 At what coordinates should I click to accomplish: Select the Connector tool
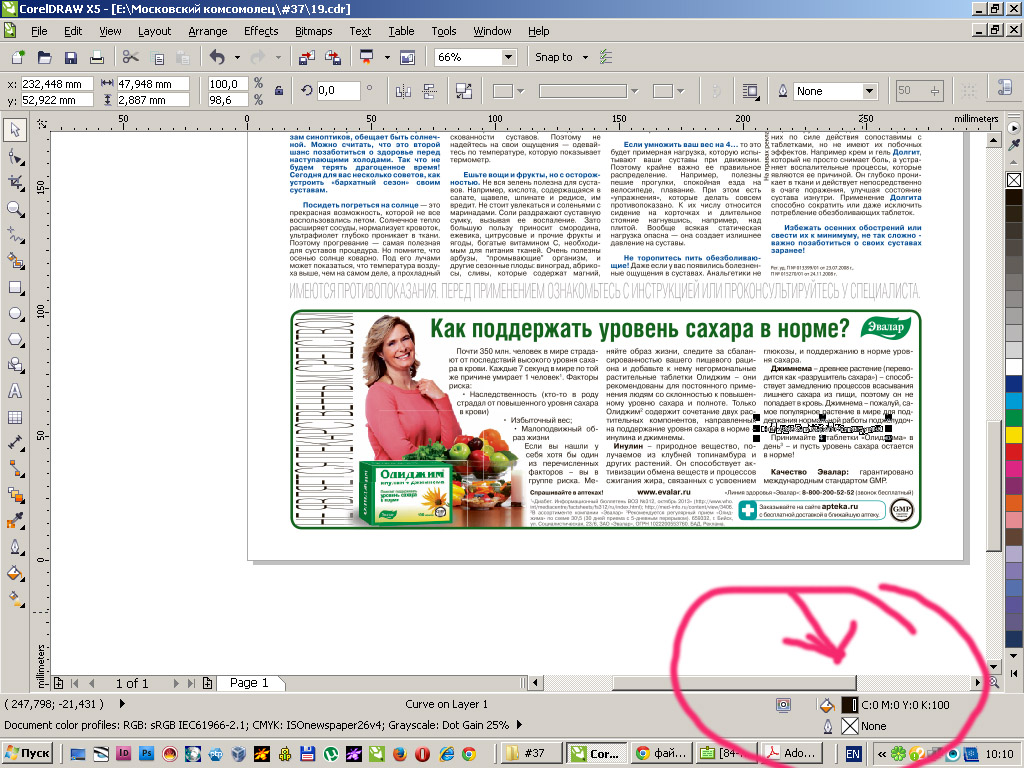point(14,469)
